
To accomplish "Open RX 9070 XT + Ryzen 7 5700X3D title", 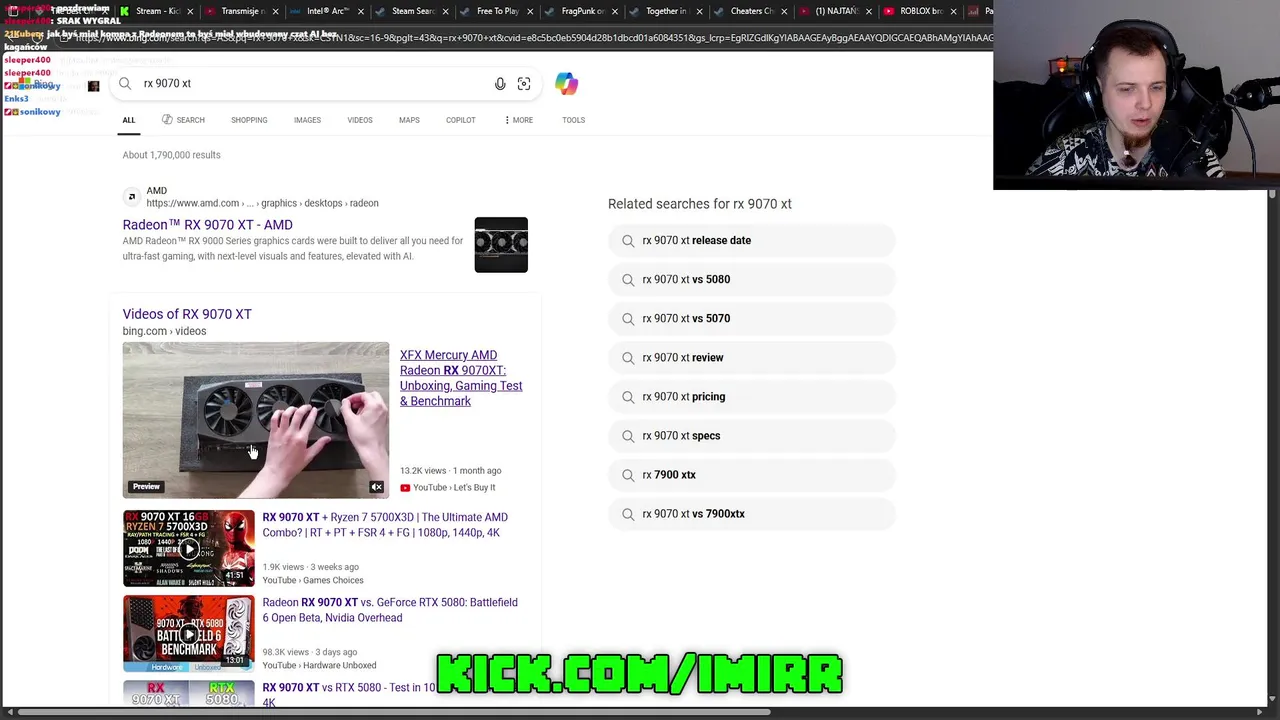I will 385,525.
